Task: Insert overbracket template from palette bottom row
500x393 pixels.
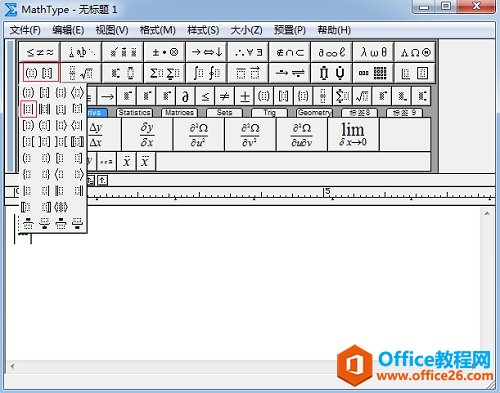Action: [61, 223]
